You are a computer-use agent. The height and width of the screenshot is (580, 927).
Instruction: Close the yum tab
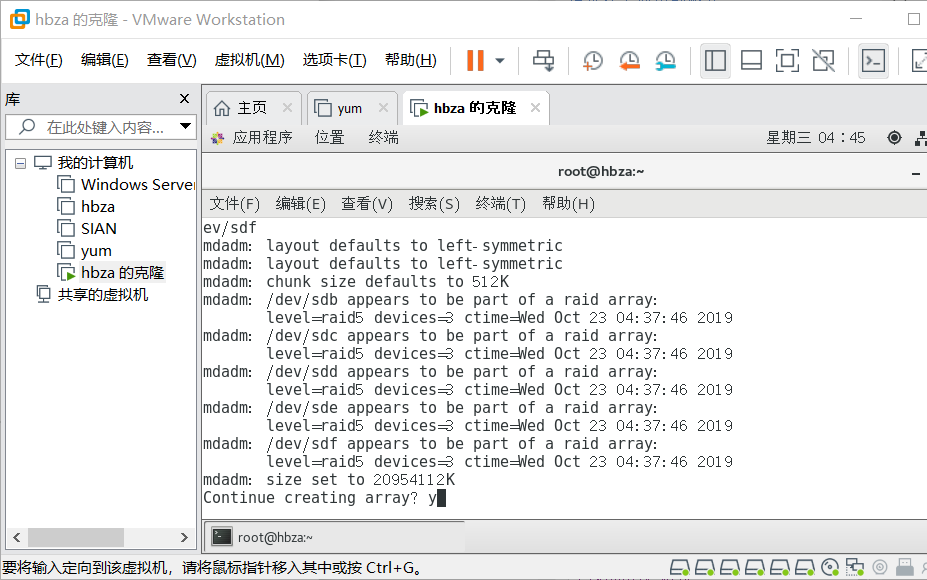[x=383, y=108]
